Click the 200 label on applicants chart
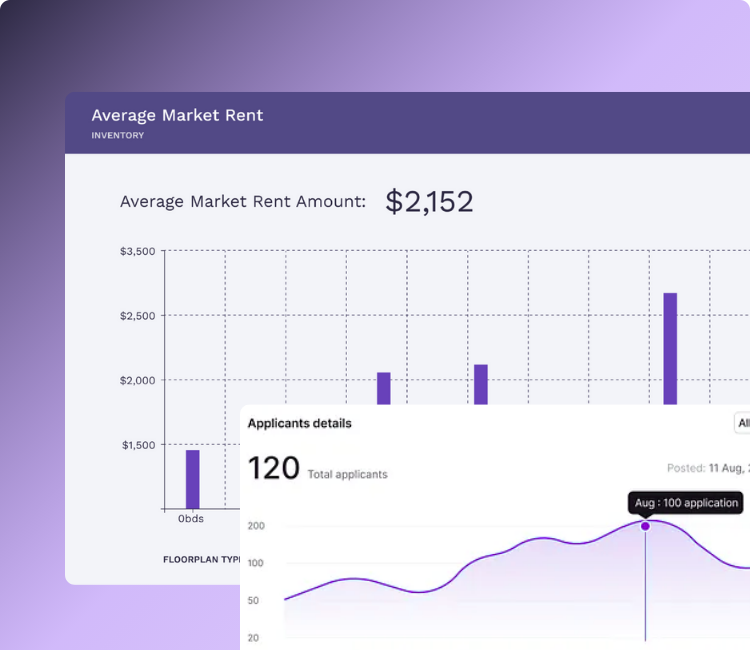The height and width of the screenshot is (650, 750). click(255, 526)
